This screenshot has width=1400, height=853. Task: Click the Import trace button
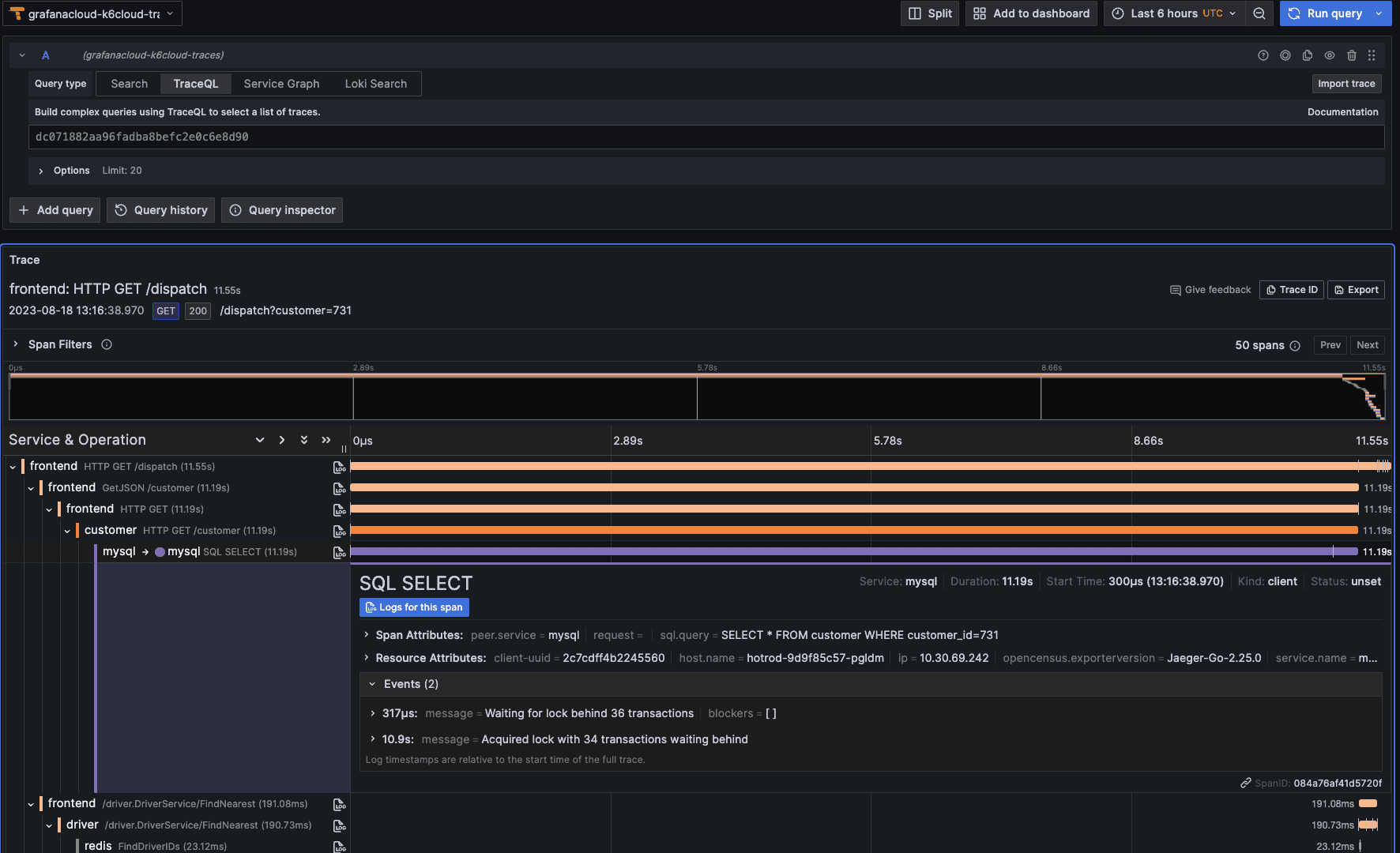[x=1346, y=83]
